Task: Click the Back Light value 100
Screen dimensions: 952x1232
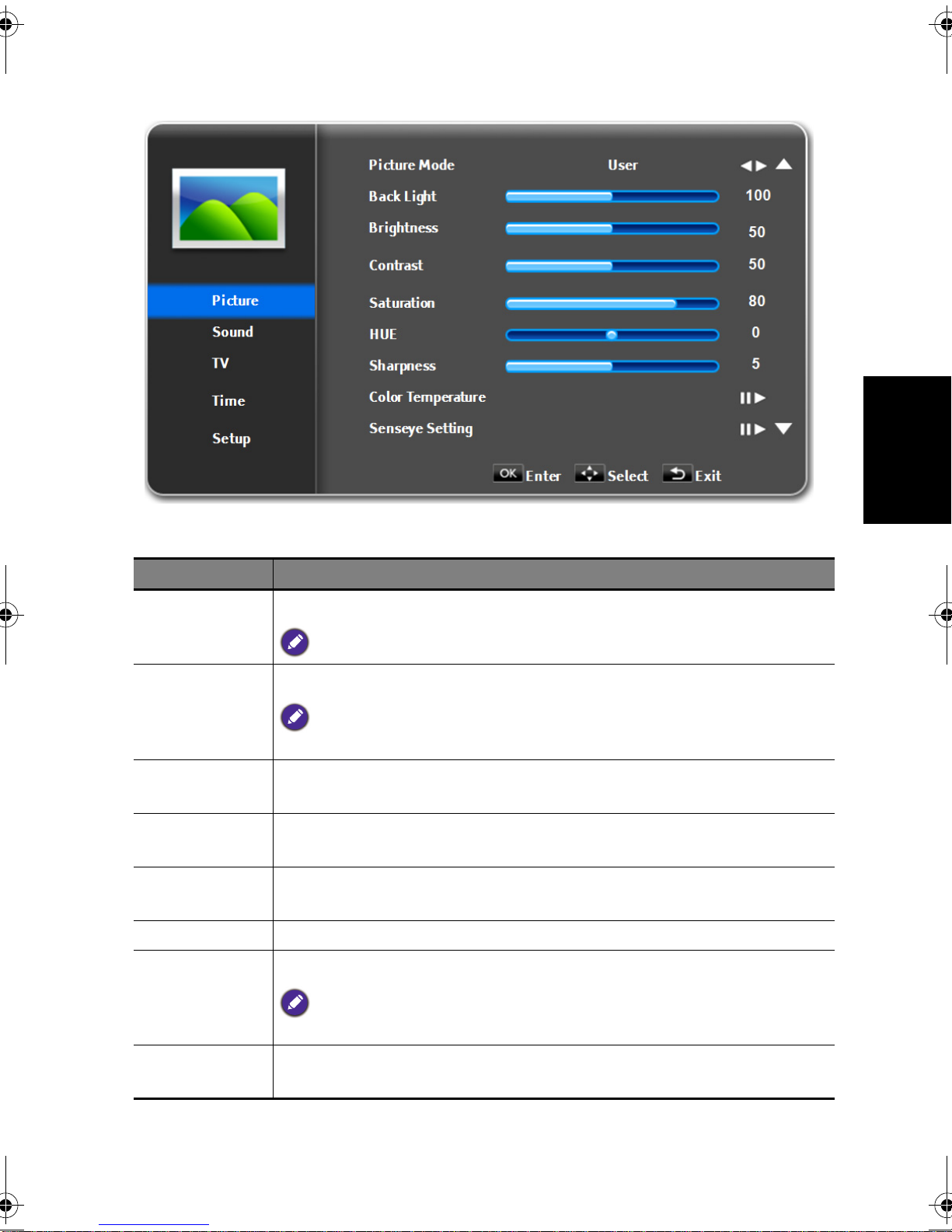Action: (758, 196)
